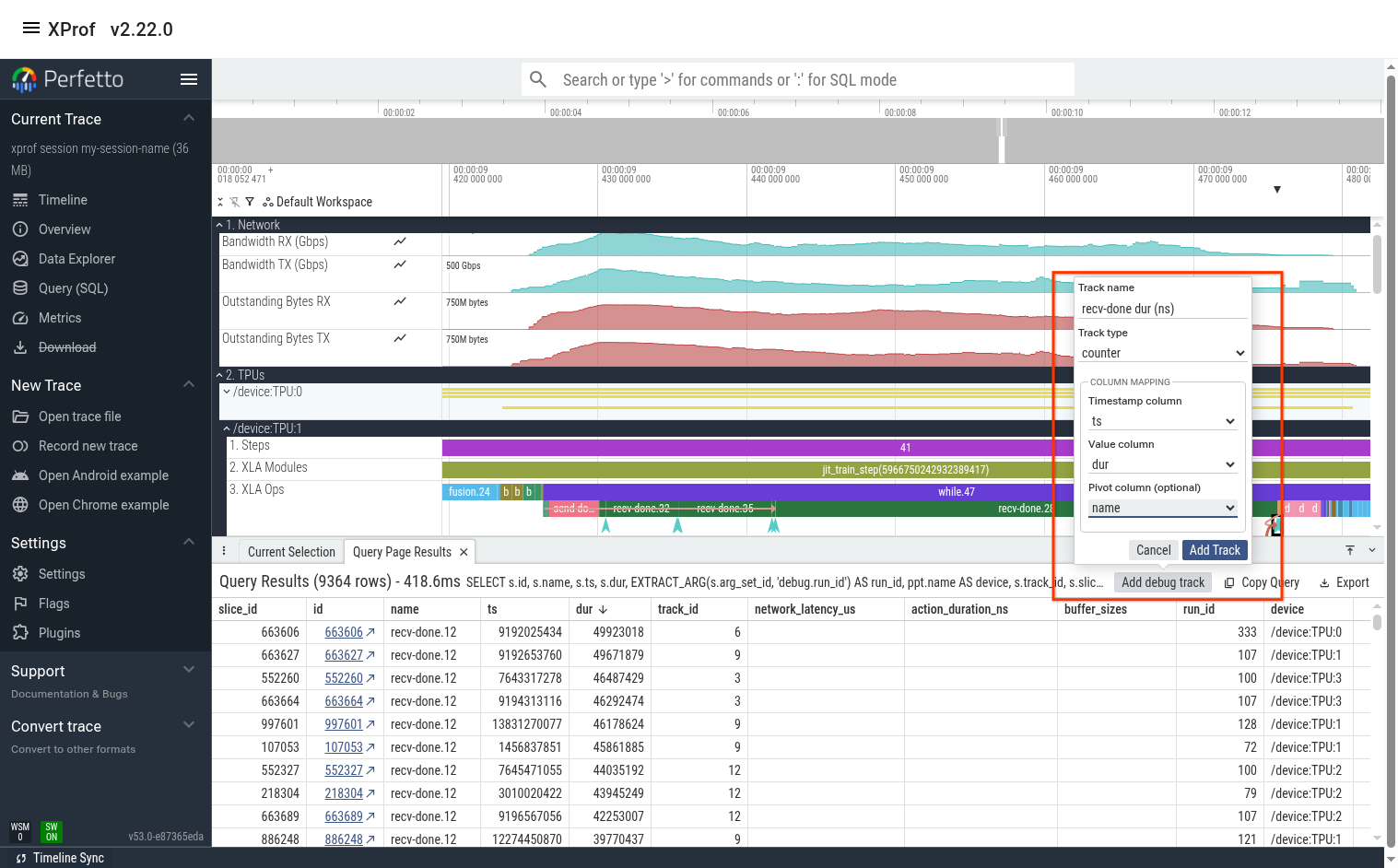The height and width of the screenshot is (868, 1398).
Task: Click the Add Track button in the dialog
Action: click(1215, 549)
